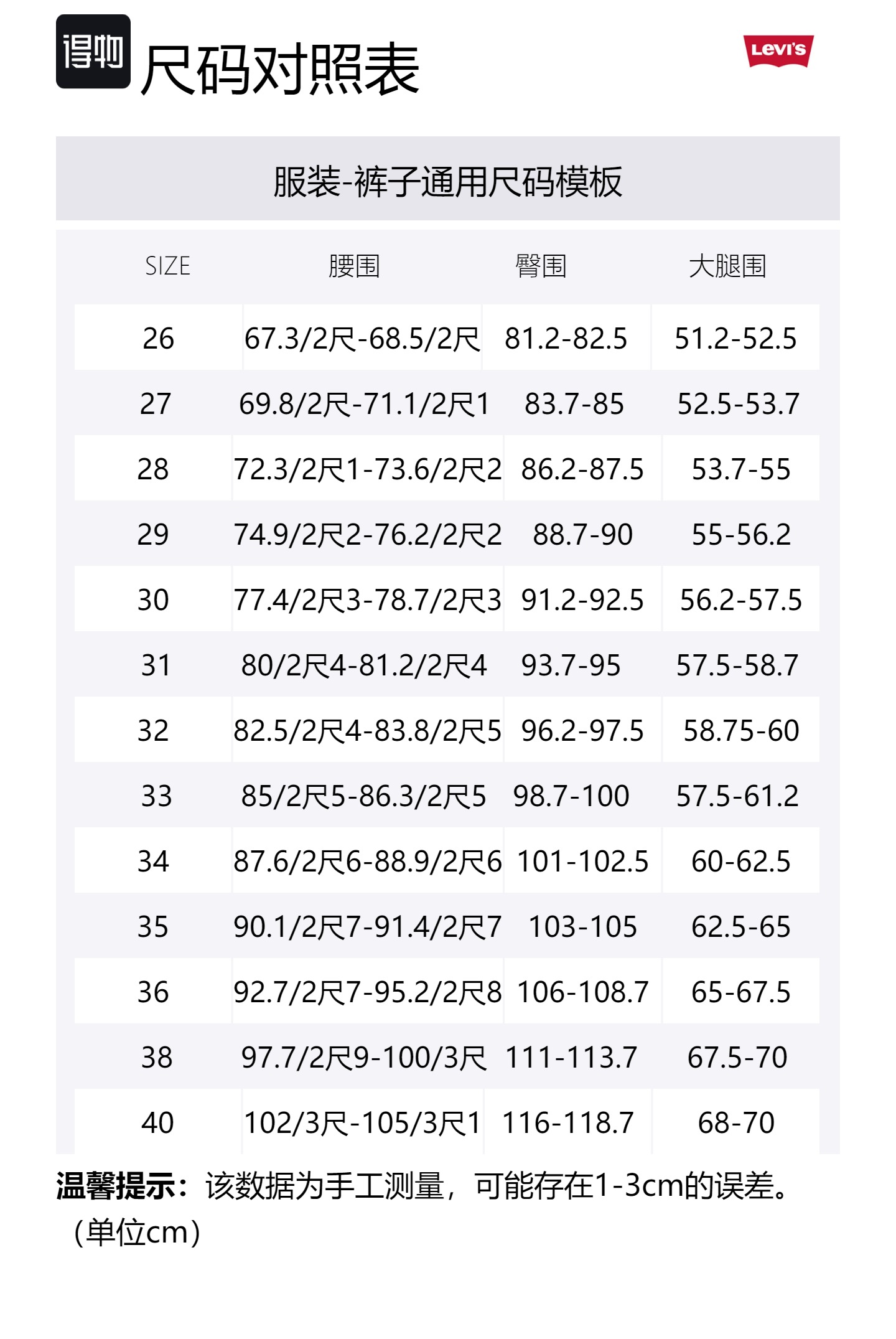
Task: Click waist value 69.8/2尺-71.1/2尺1
Action: pyautogui.click(x=364, y=404)
